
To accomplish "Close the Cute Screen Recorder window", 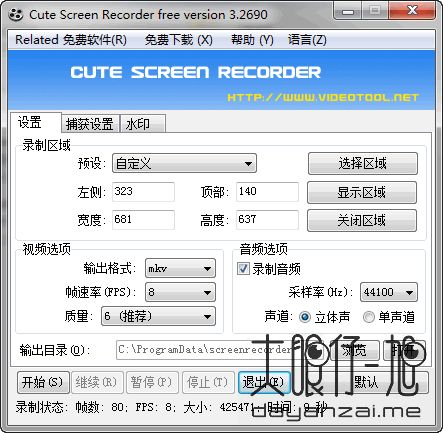I will (413, 10).
